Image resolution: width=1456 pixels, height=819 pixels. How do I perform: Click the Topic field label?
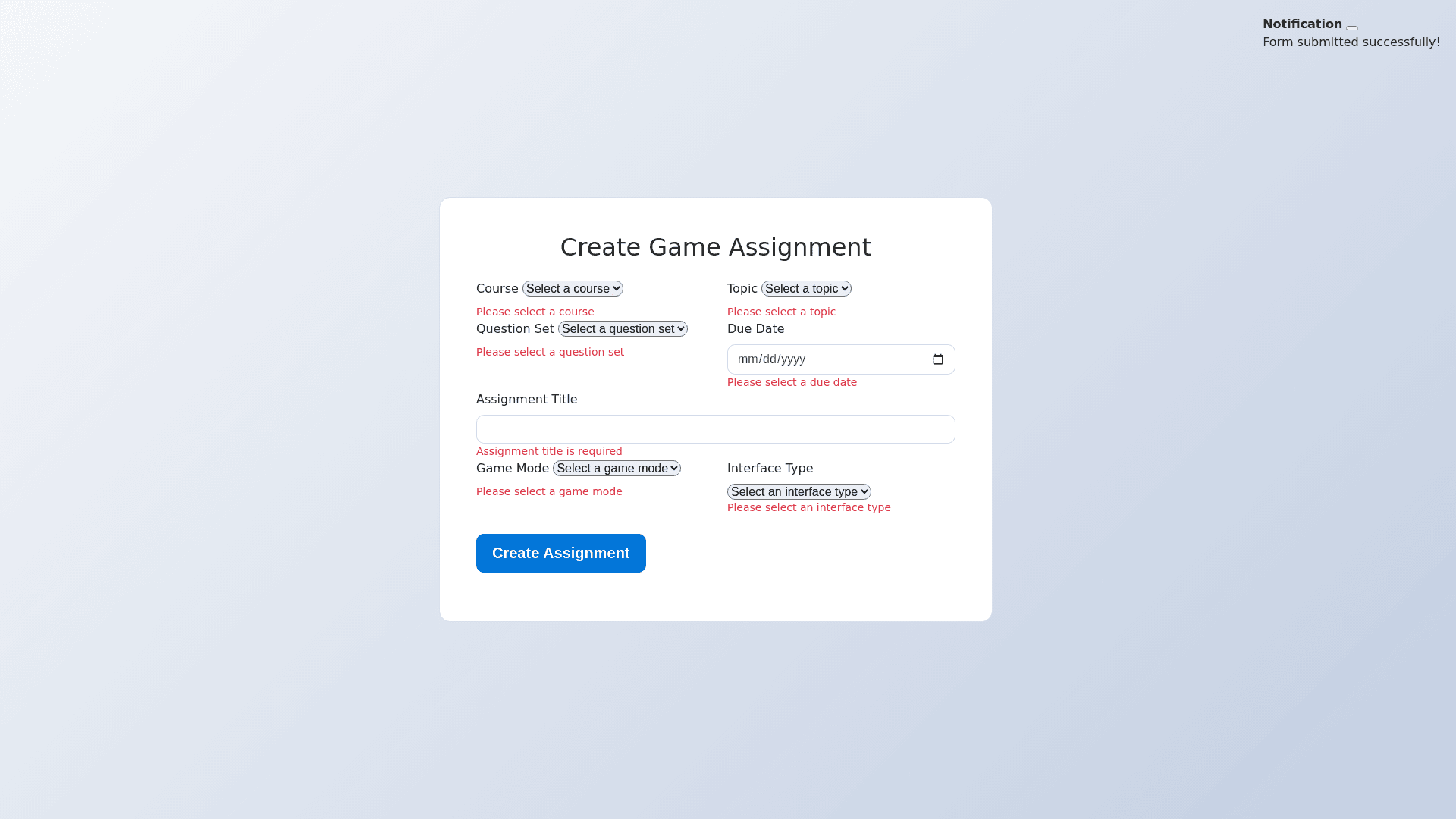(742, 289)
